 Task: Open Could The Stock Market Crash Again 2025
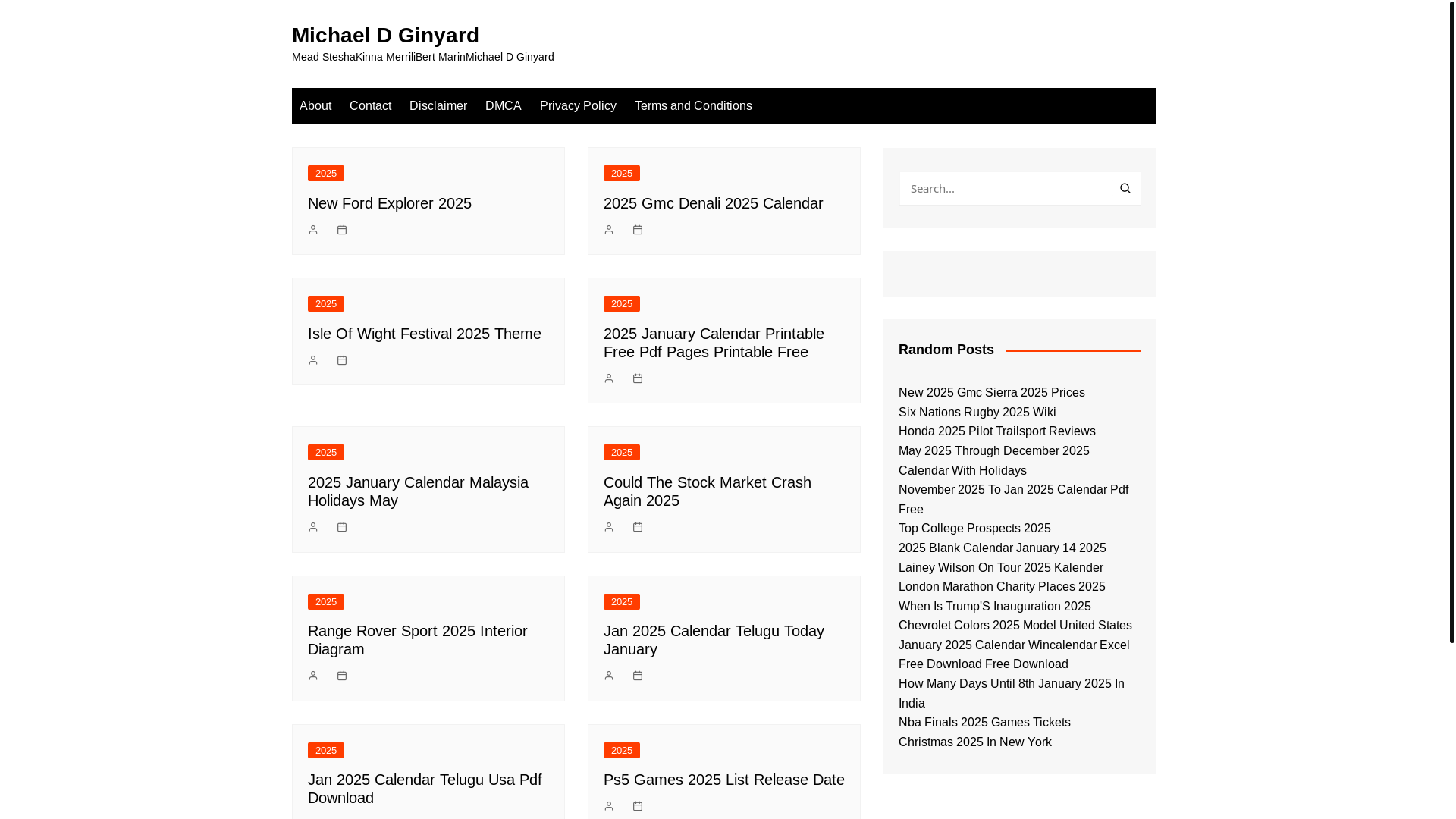click(x=708, y=491)
